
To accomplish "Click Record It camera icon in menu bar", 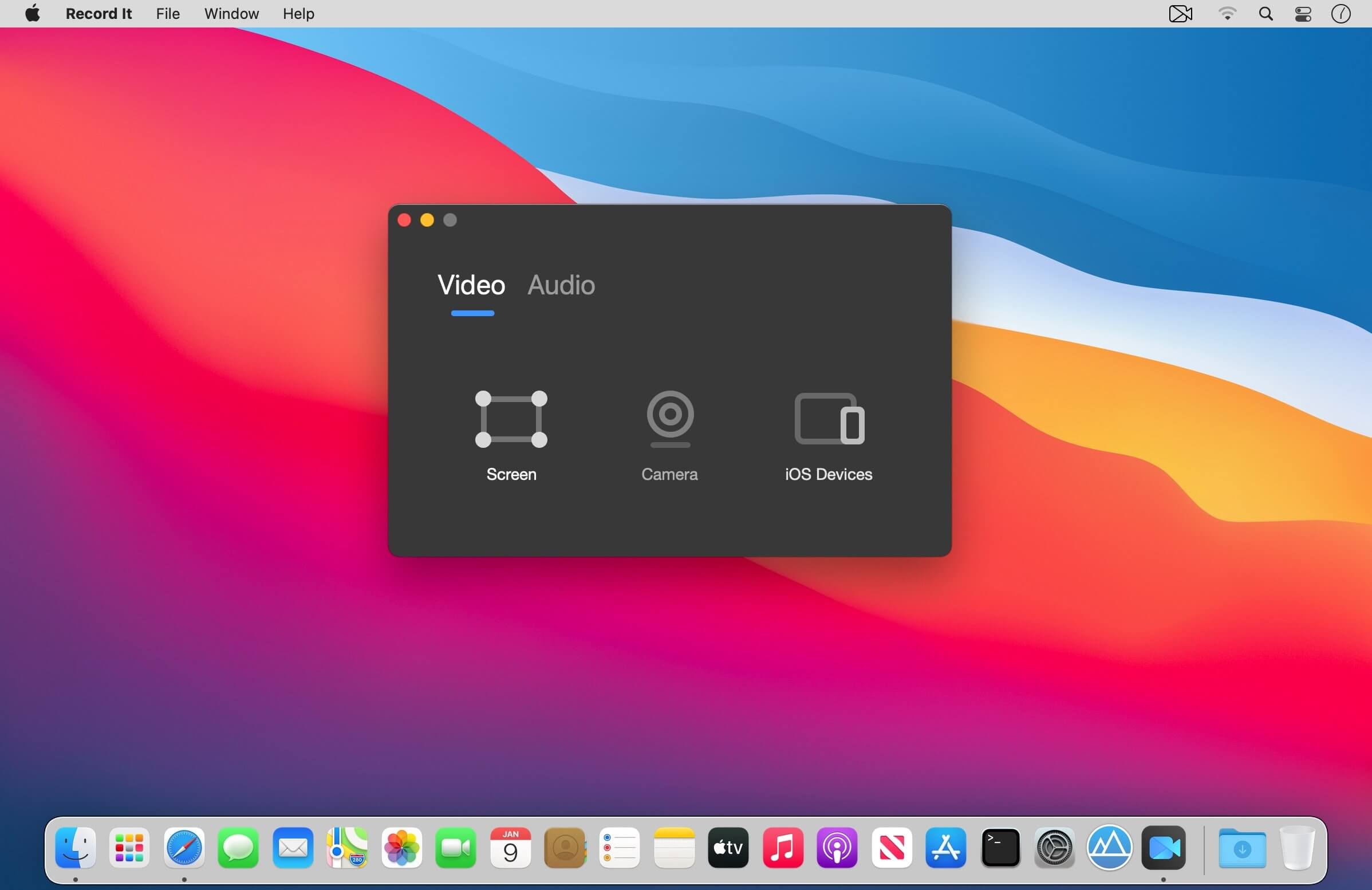I will (x=1180, y=14).
